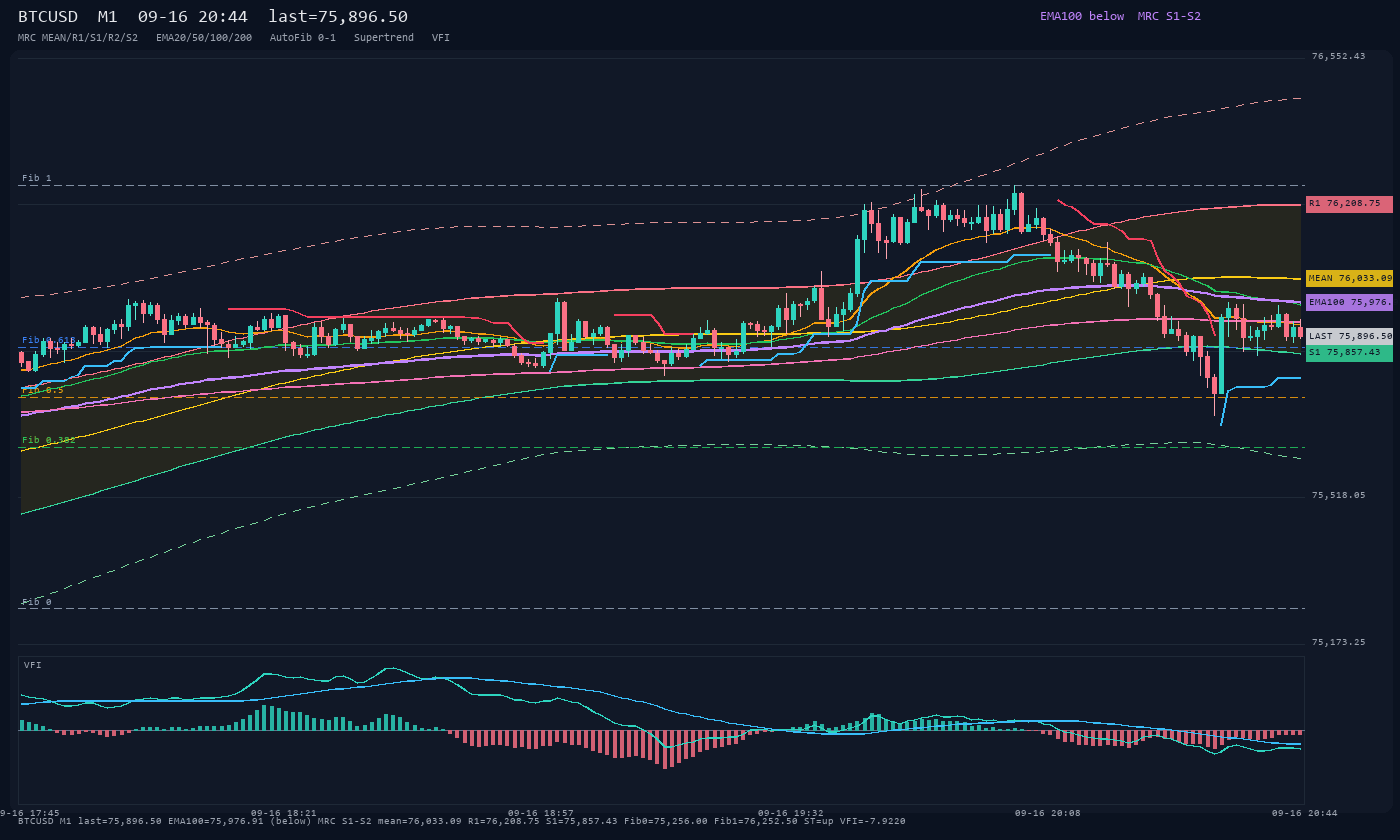Click the 09-16 18:57 time label
Screen dimensions: 1400x840
(541, 813)
